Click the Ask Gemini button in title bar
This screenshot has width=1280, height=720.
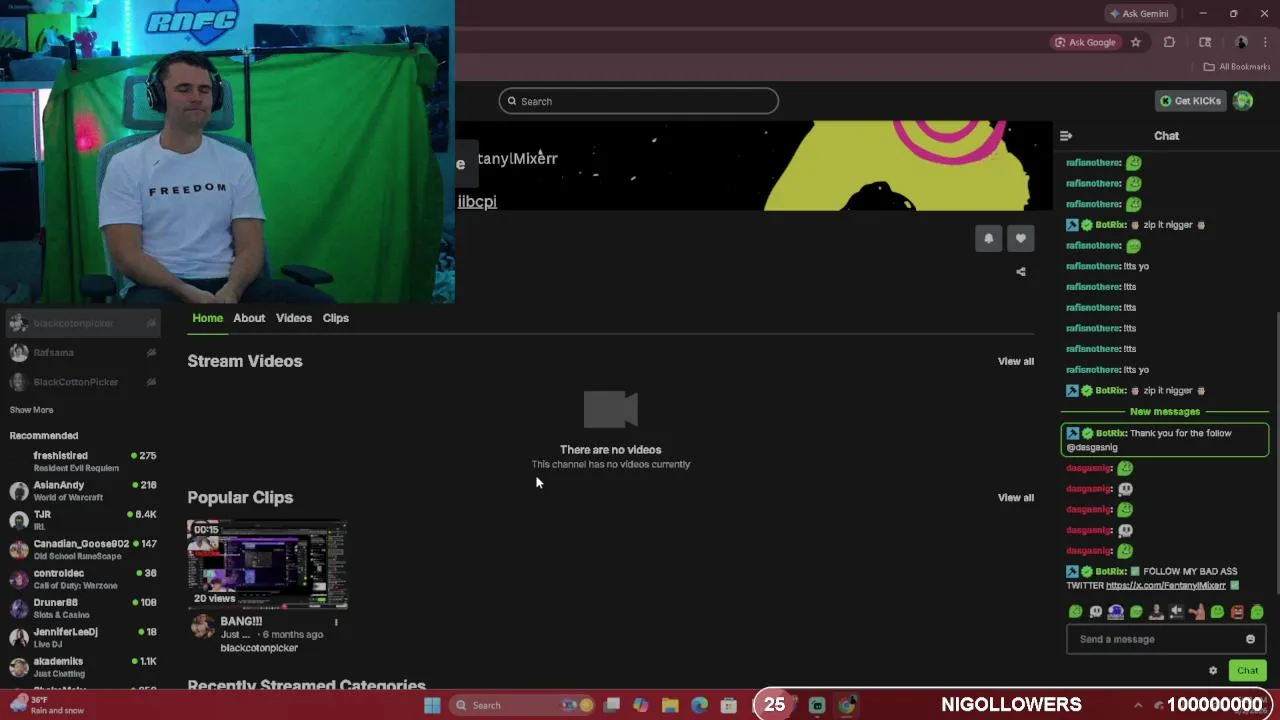pos(1139,14)
